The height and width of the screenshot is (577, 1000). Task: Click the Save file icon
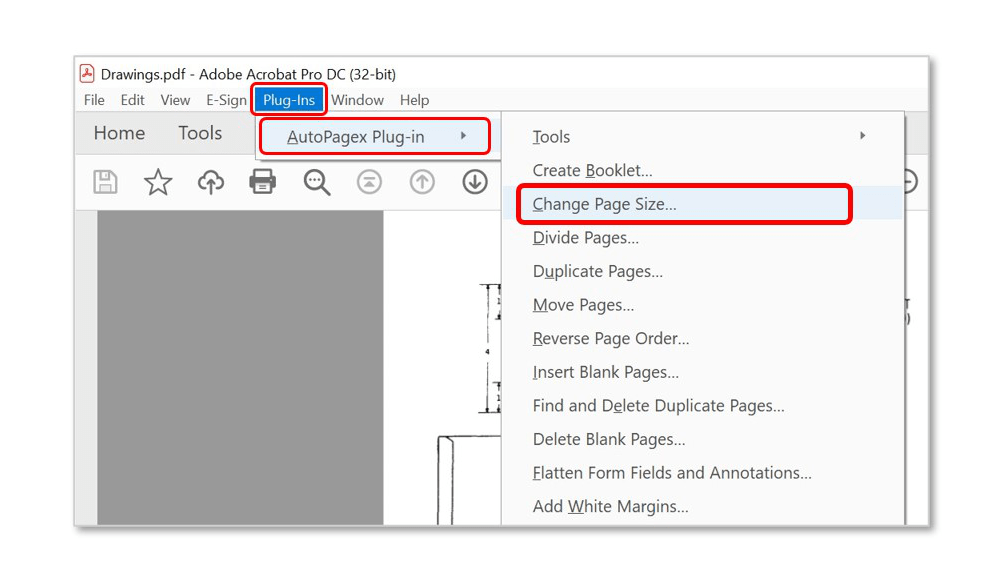click(105, 182)
